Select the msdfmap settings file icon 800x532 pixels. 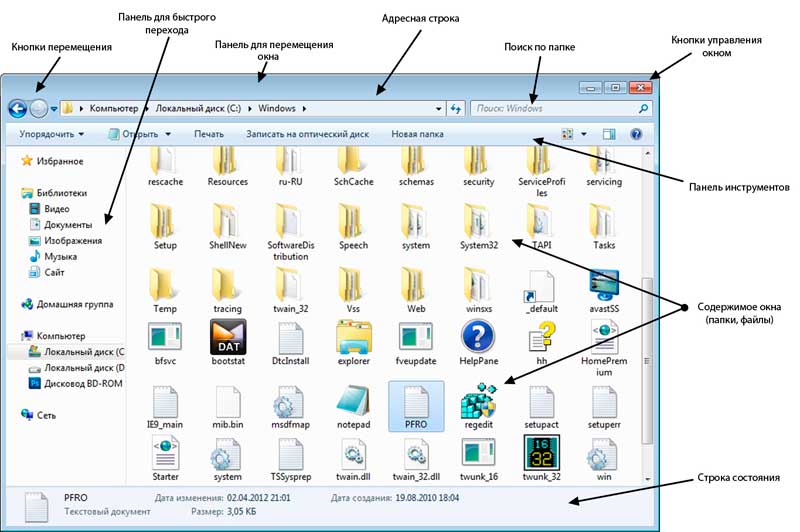tap(290, 402)
